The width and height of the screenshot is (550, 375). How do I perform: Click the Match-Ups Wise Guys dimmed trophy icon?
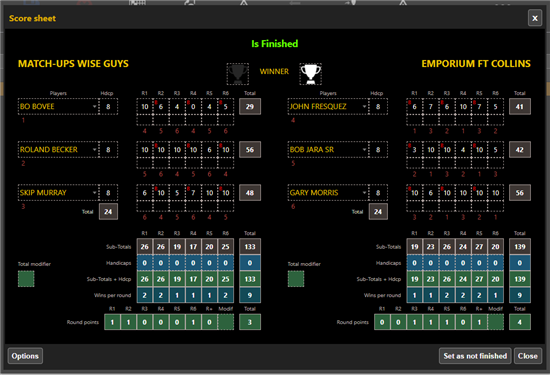click(238, 74)
